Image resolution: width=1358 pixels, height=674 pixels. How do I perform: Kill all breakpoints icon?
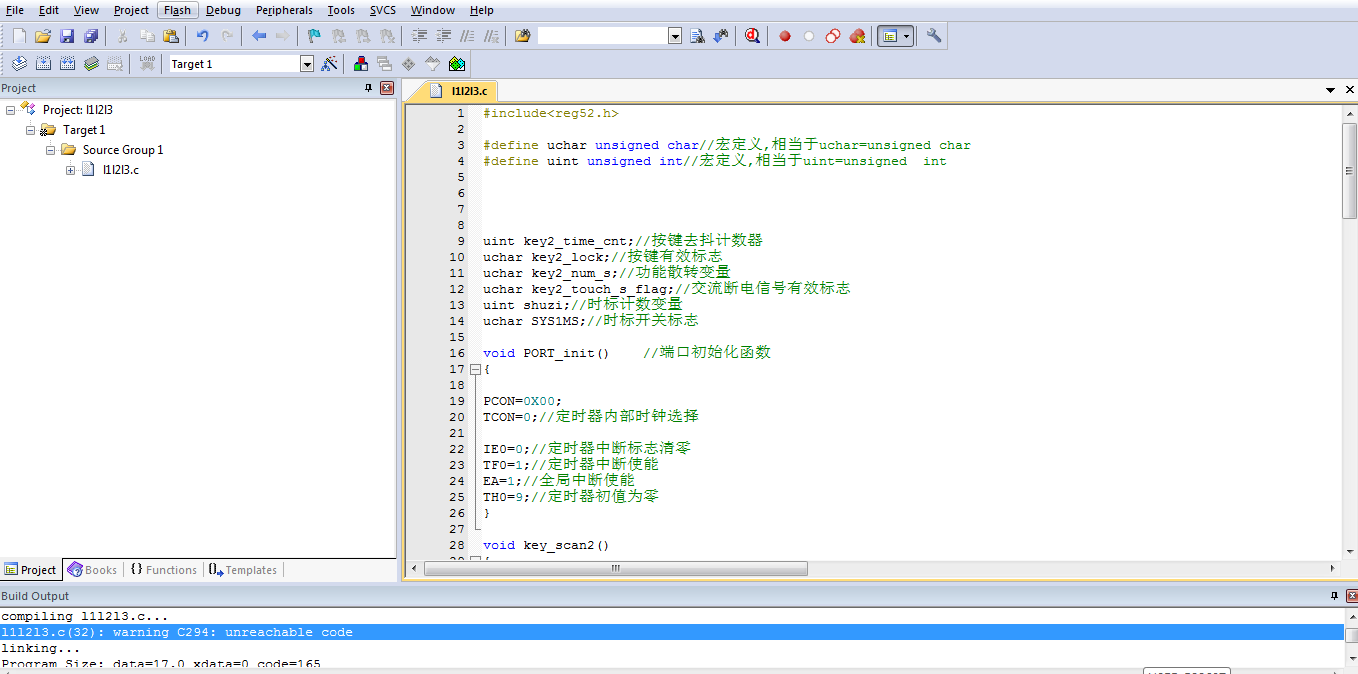click(857, 36)
